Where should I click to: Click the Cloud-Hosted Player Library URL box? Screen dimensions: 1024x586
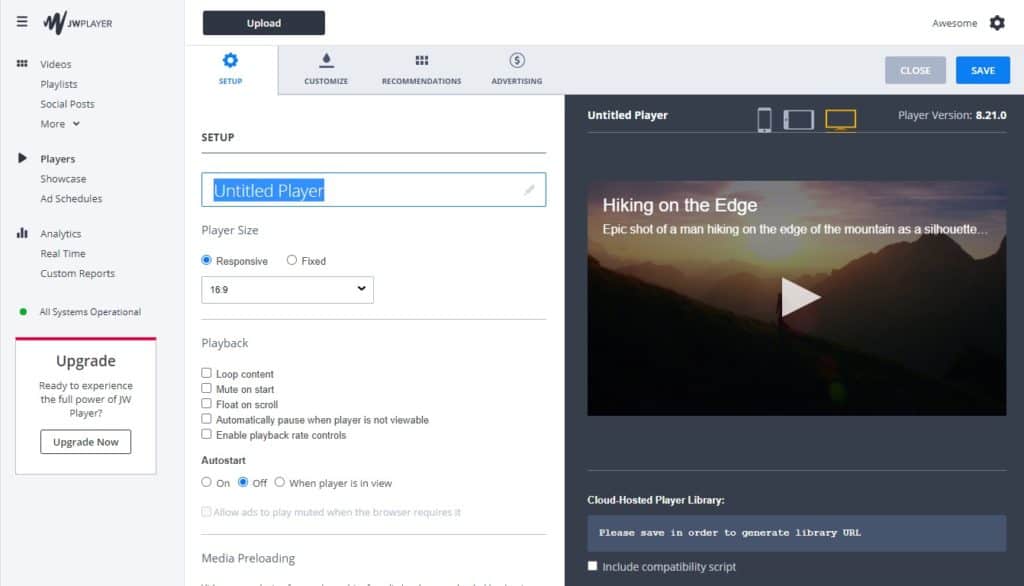(x=796, y=532)
